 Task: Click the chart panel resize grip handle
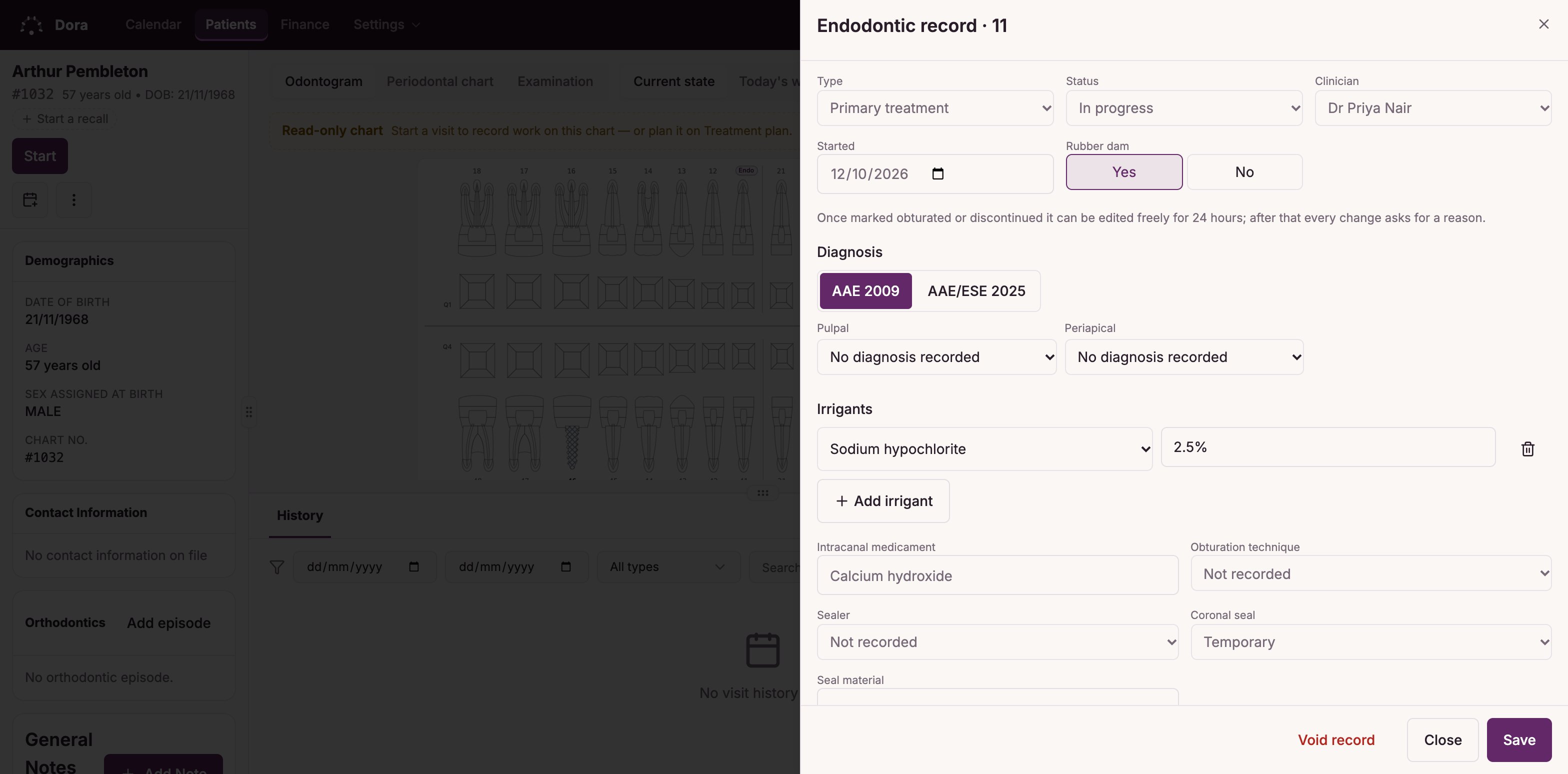coord(762,493)
